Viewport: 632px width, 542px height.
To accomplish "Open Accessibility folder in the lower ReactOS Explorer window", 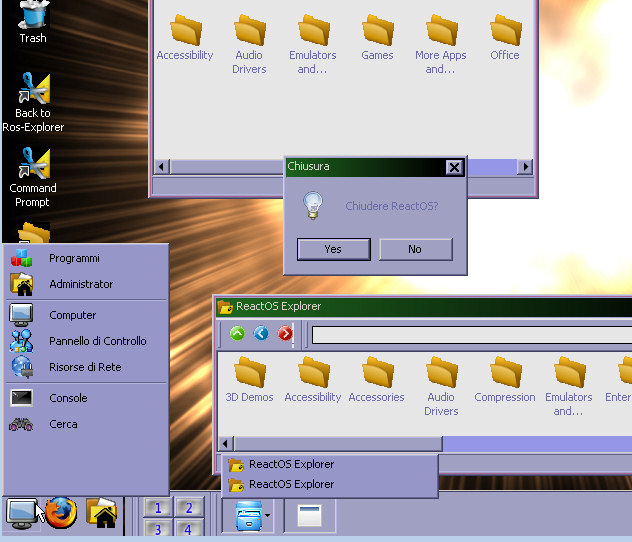I will tap(313, 380).
